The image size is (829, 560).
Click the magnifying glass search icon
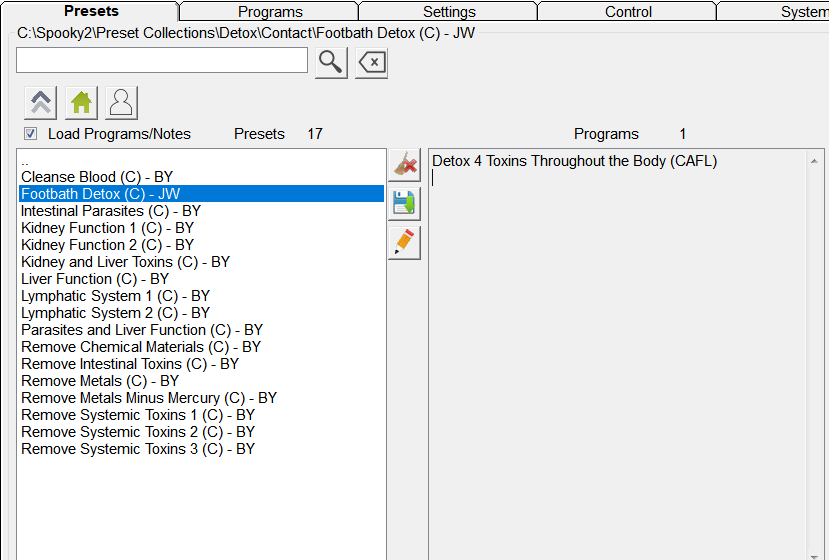click(x=331, y=62)
